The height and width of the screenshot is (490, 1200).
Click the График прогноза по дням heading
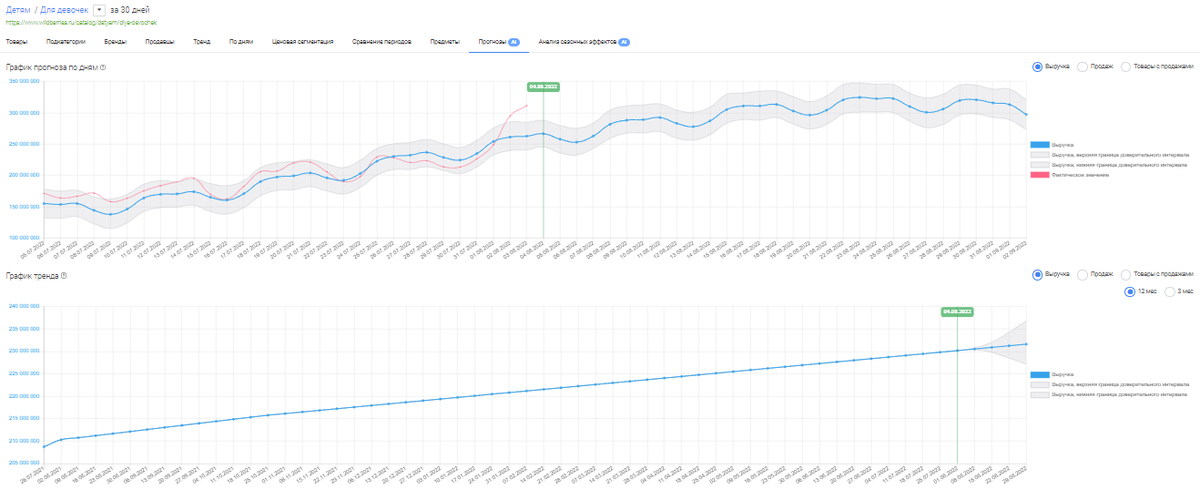click(x=51, y=67)
